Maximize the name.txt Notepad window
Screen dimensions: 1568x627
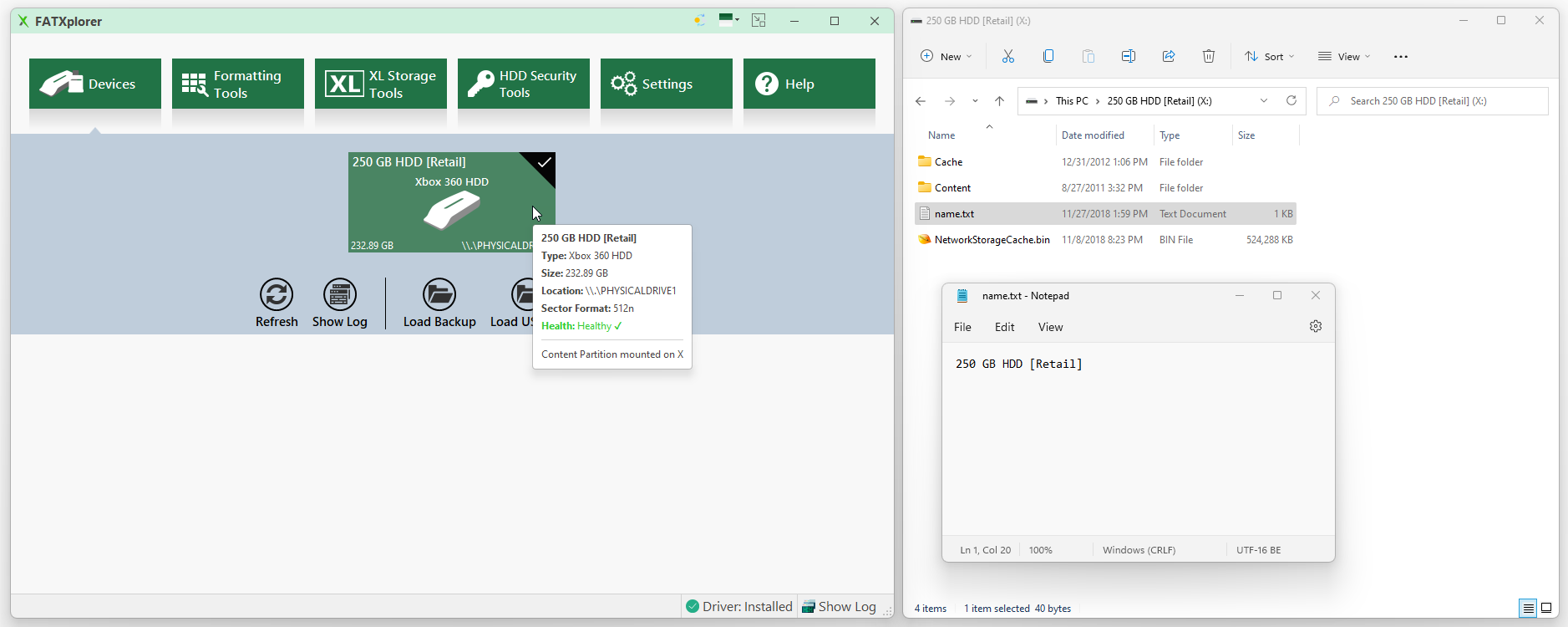pyautogui.click(x=1277, y=295)
